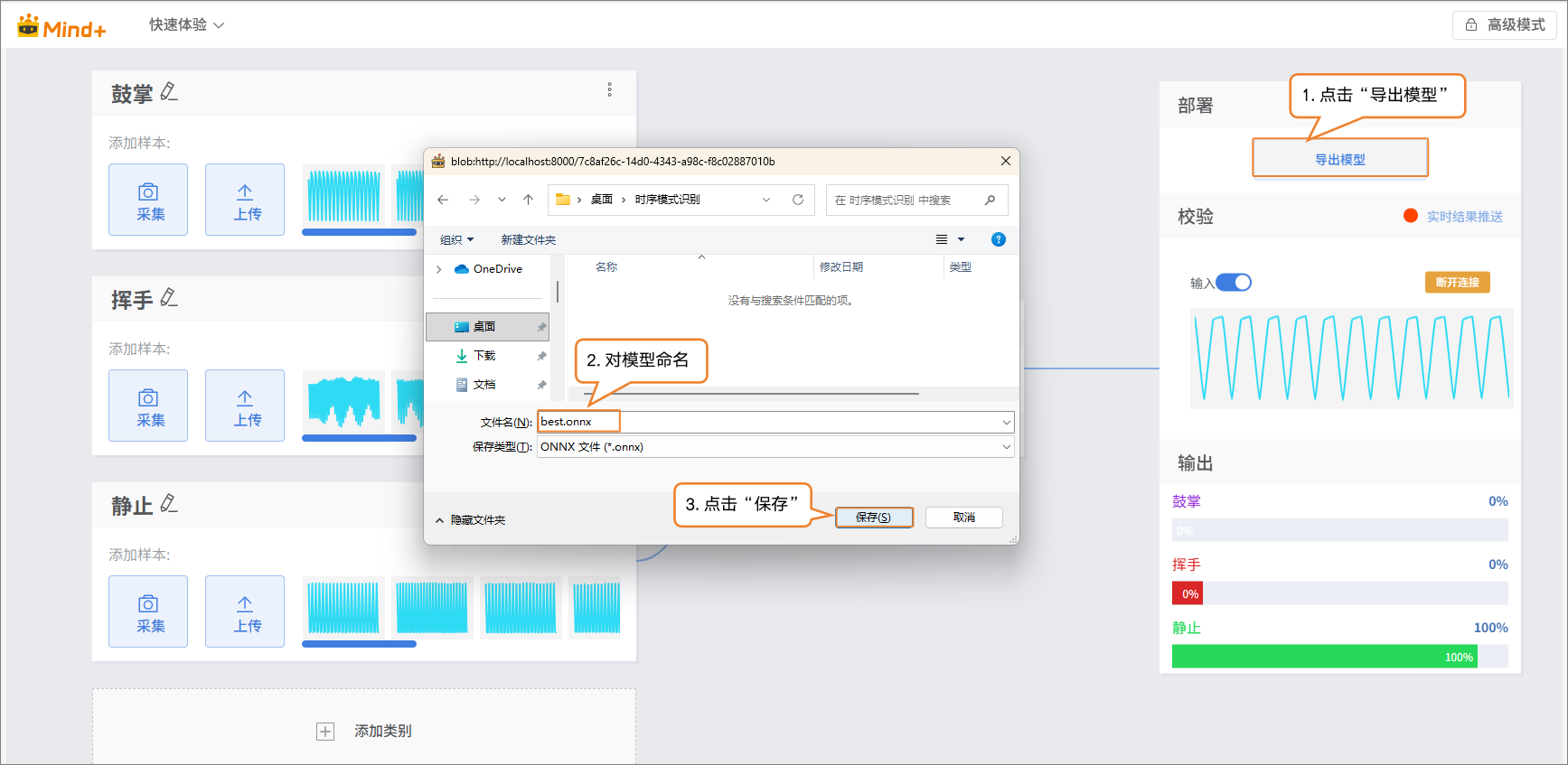Toggle the 输入 input switch off
Screen dimensions: 1568x765
point(1234,283)
